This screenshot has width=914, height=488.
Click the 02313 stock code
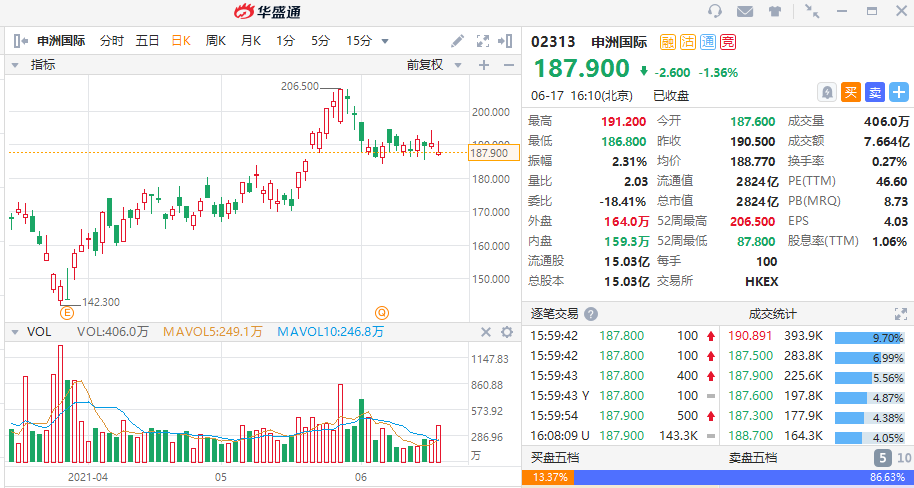[x=553, y=42]
